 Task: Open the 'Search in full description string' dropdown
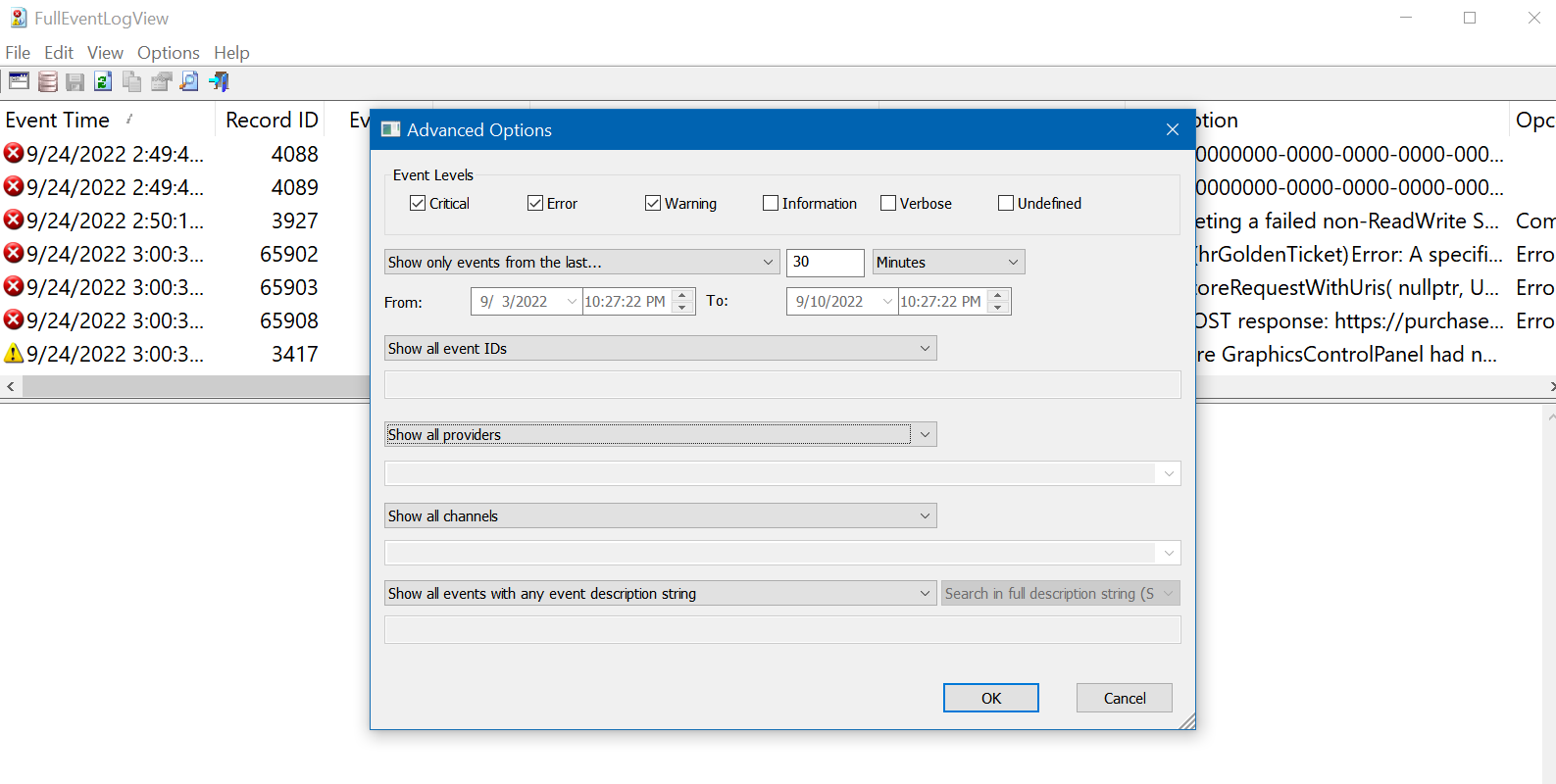1061,593
